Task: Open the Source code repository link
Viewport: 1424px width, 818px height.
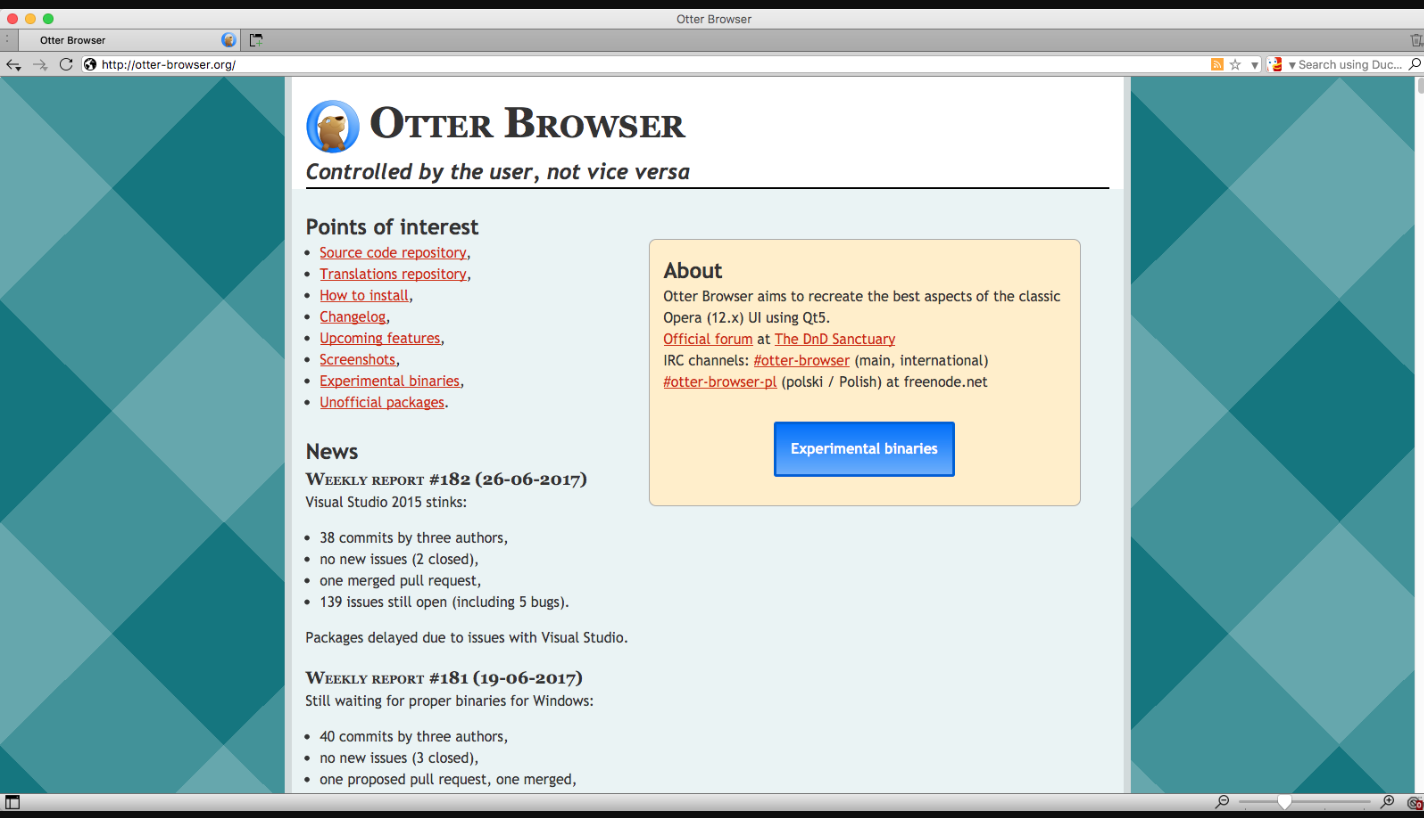Action: point(393,253)
